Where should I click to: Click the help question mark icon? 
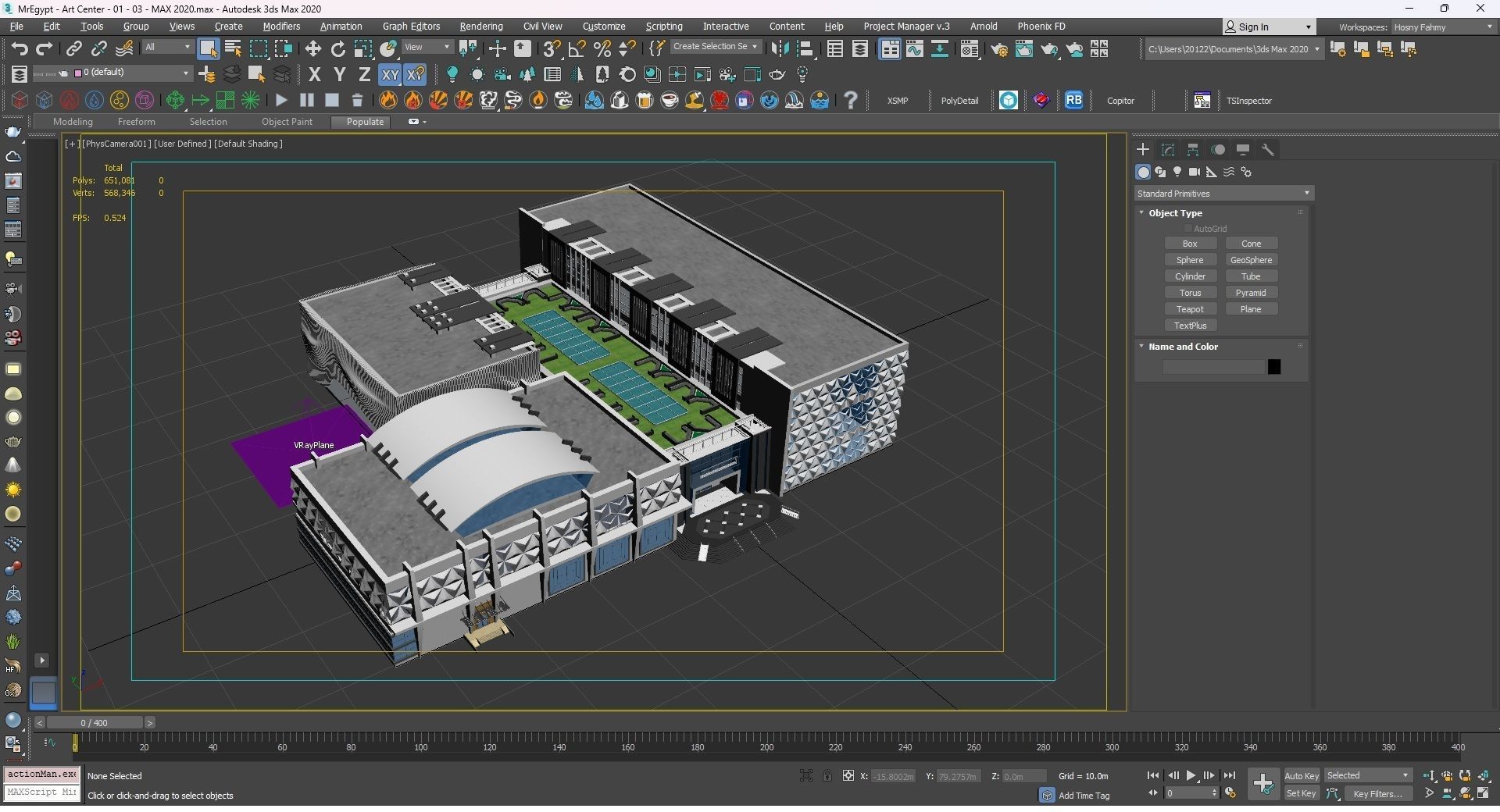click(851, 100)
